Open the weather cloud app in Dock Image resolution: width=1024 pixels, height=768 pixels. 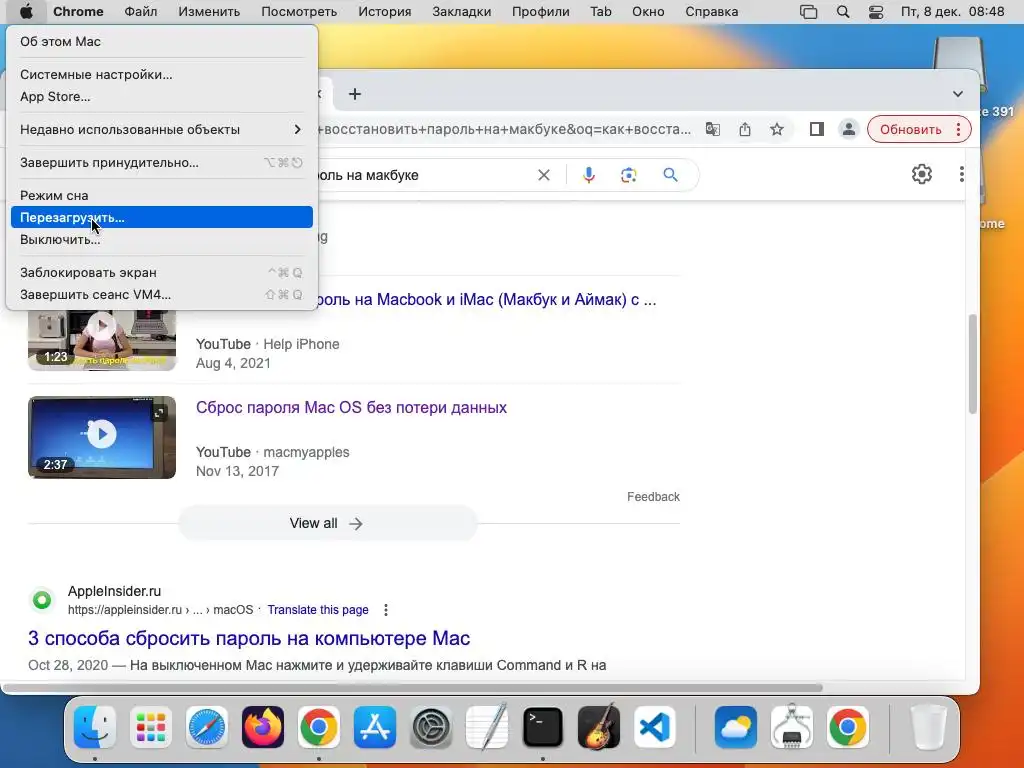[736, 727]
